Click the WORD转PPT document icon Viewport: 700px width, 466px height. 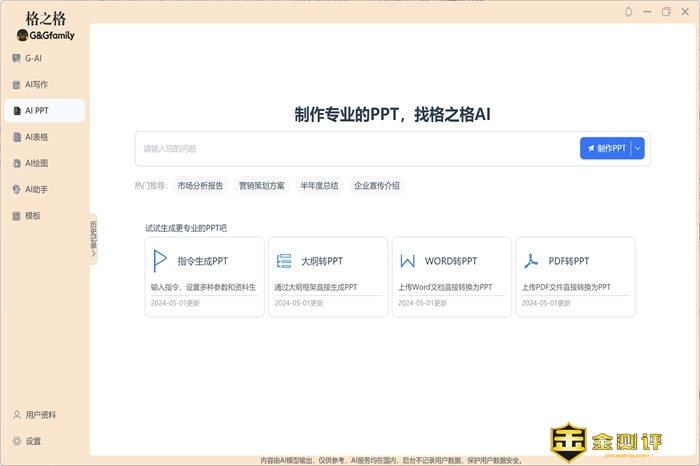click(407, 261)
